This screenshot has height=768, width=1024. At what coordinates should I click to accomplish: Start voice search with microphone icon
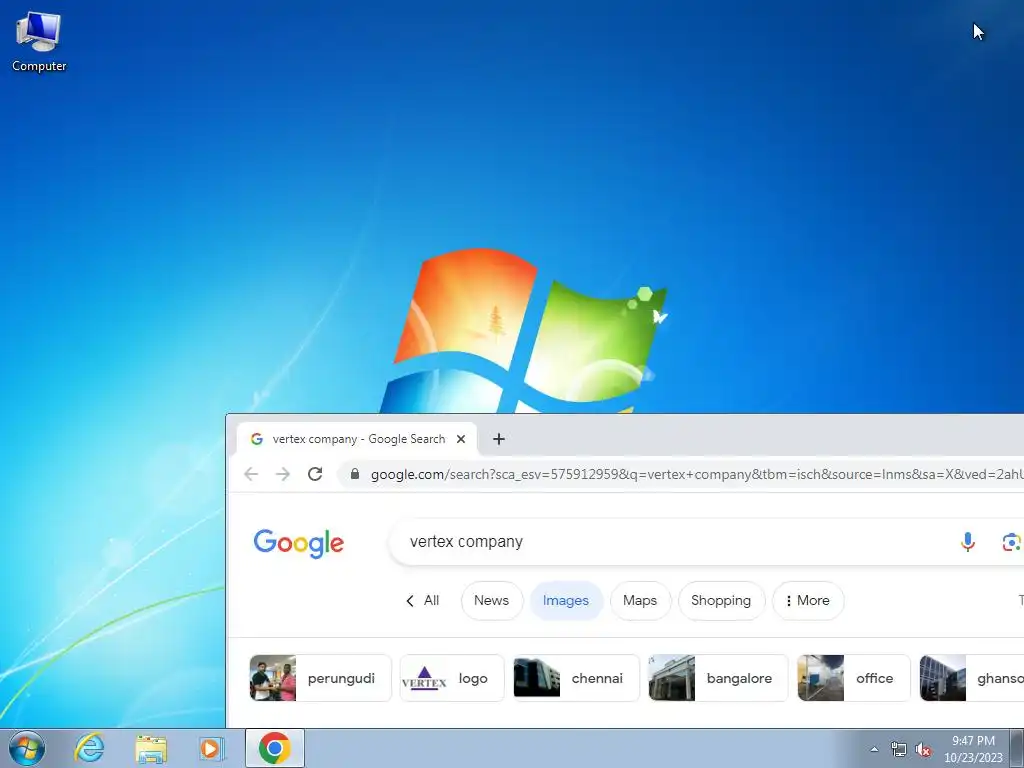(x=968, y=542)
